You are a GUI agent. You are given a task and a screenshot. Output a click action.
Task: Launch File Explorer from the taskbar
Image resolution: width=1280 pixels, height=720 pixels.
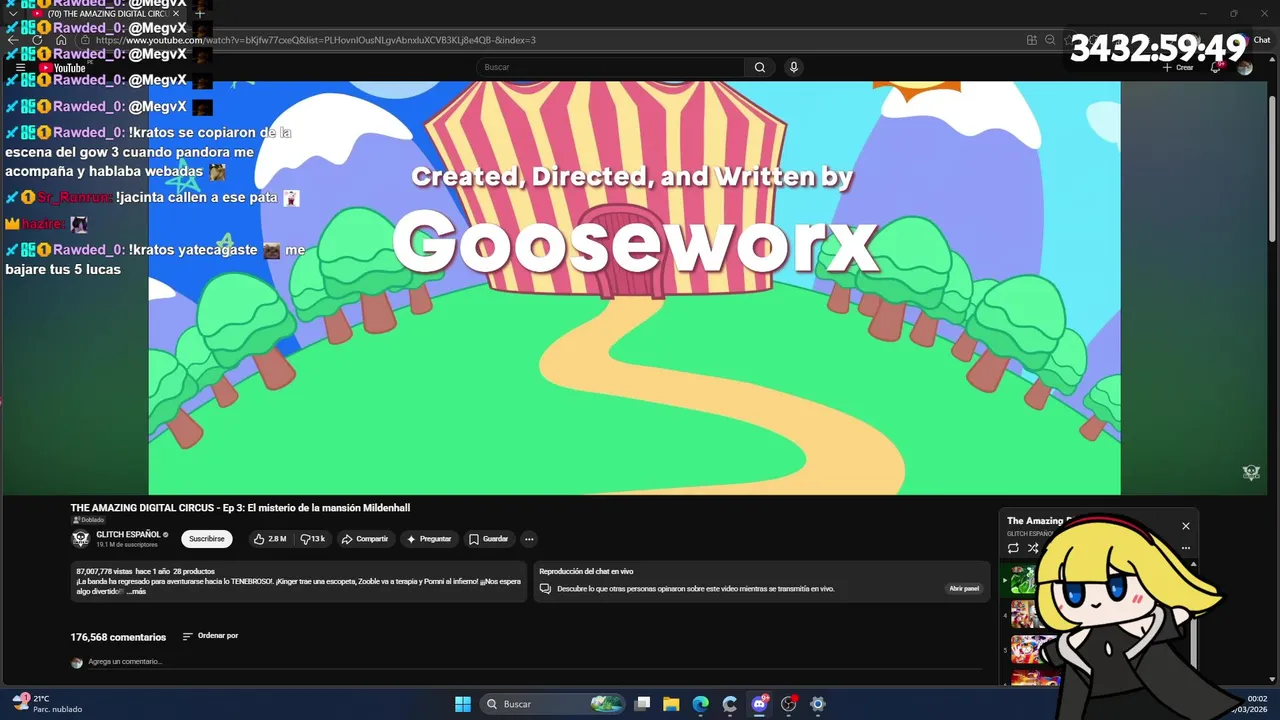click(x=671, y=704)
